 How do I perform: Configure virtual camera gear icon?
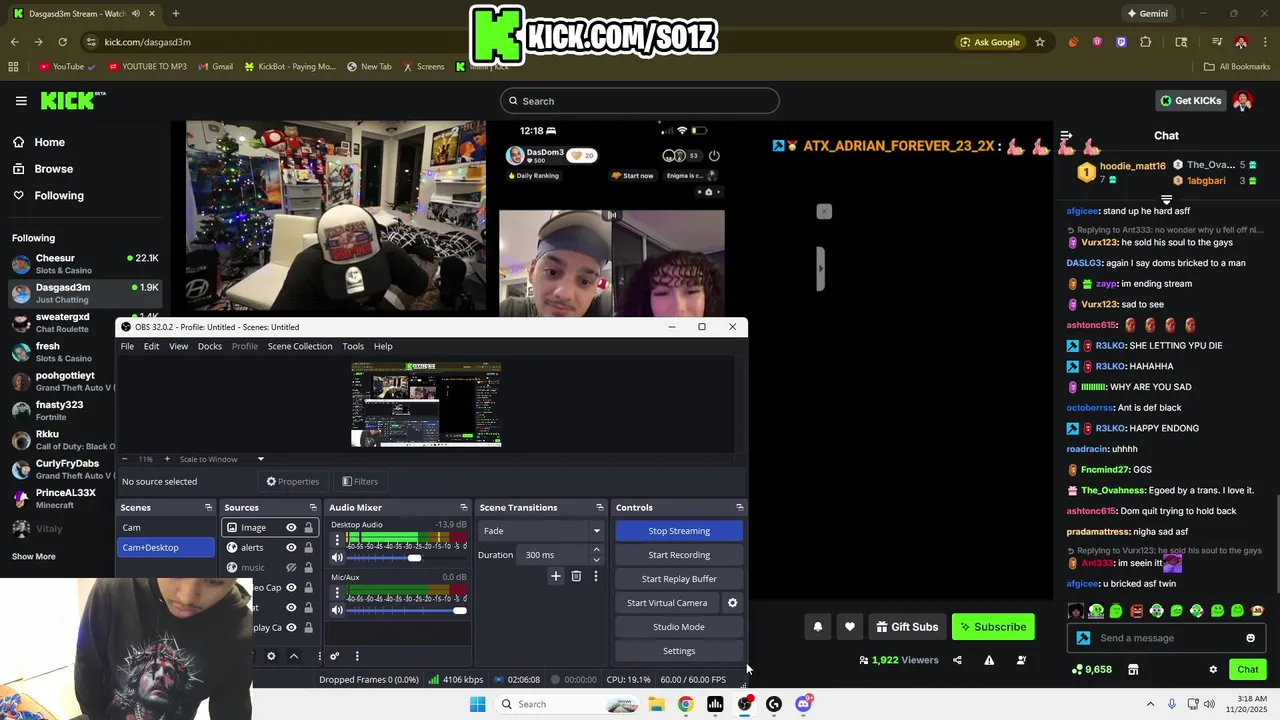732,603
